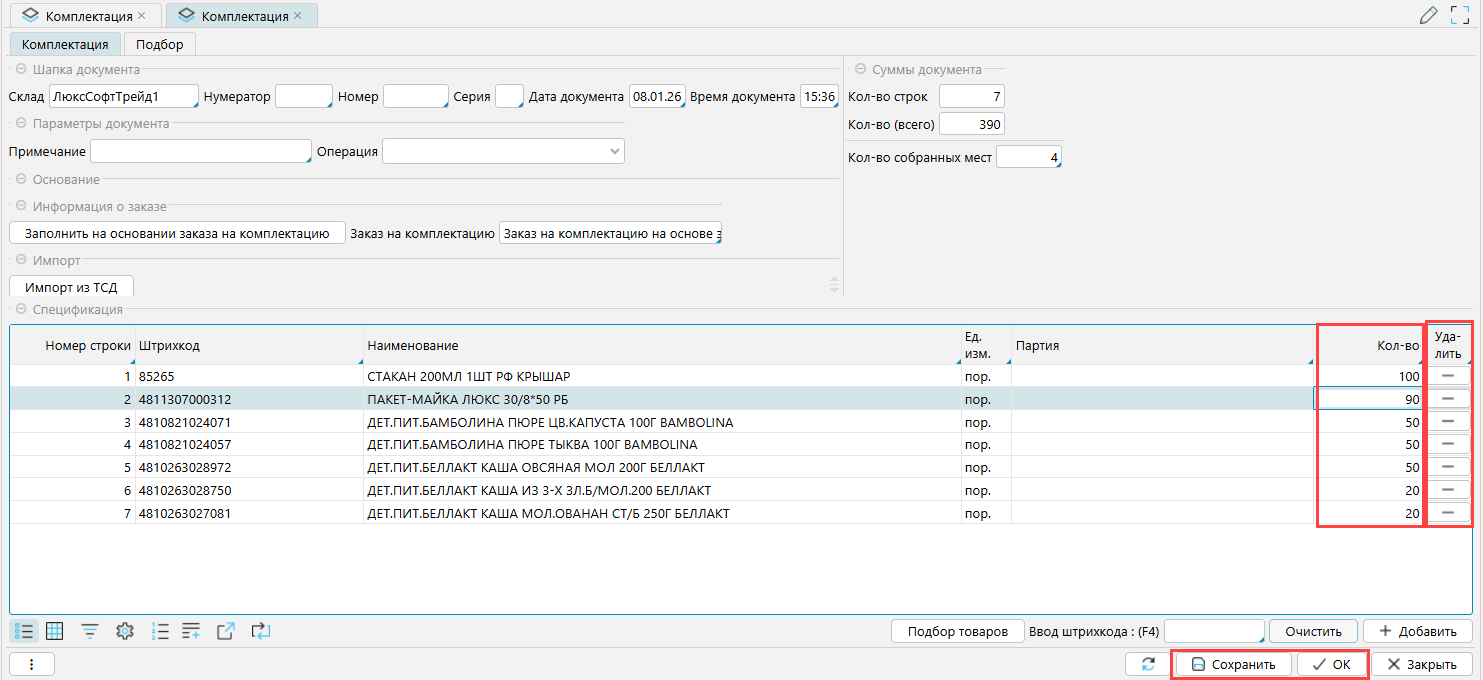1483x680 pixels.
Task: Open the filter icon in specification toolbar
Action: tap(90, 631)
